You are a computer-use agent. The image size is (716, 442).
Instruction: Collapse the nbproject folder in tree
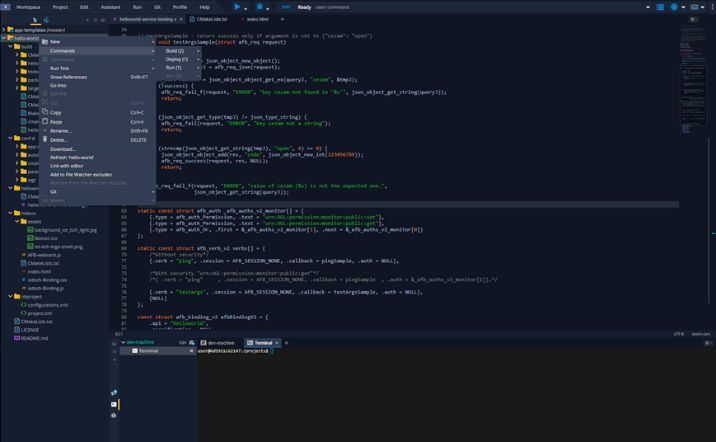(x=10, y=296)
